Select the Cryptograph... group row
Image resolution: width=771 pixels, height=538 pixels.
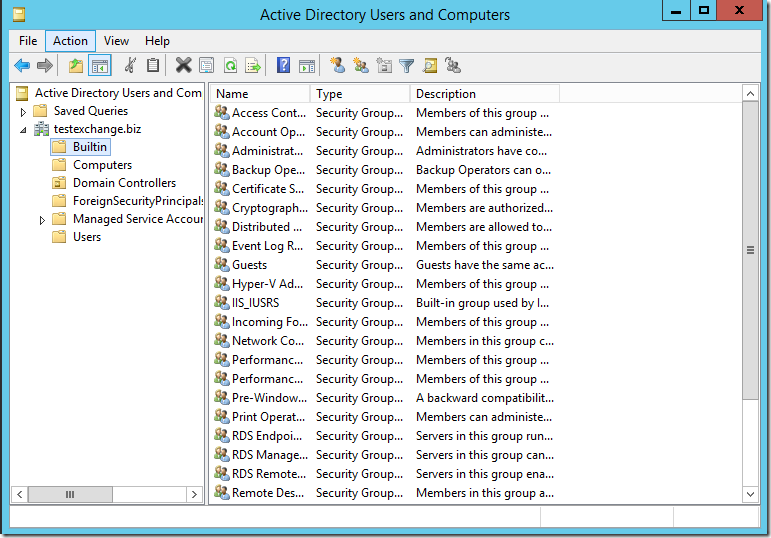[385, 208]
